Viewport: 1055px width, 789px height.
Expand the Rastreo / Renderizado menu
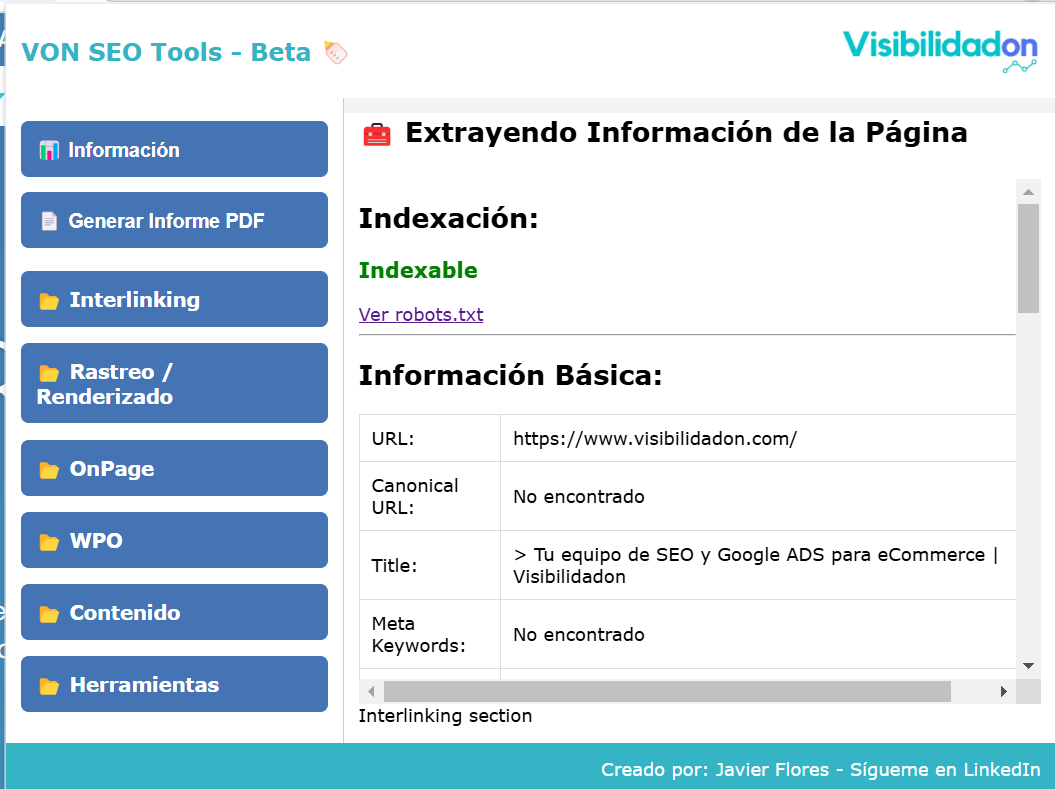tap(174, 383)
